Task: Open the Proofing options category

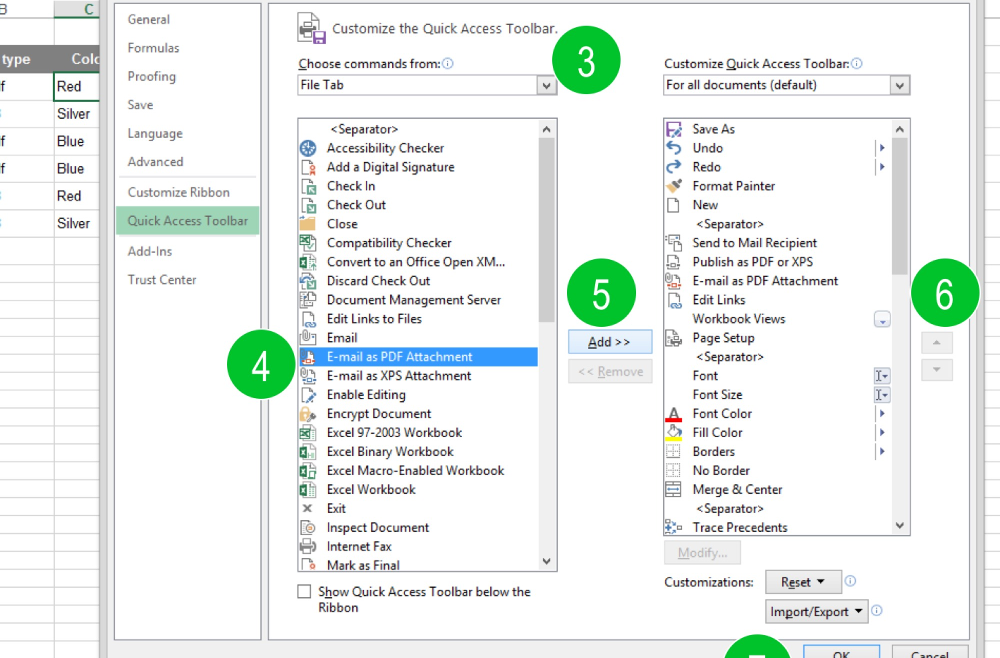Action: [151, 77]
